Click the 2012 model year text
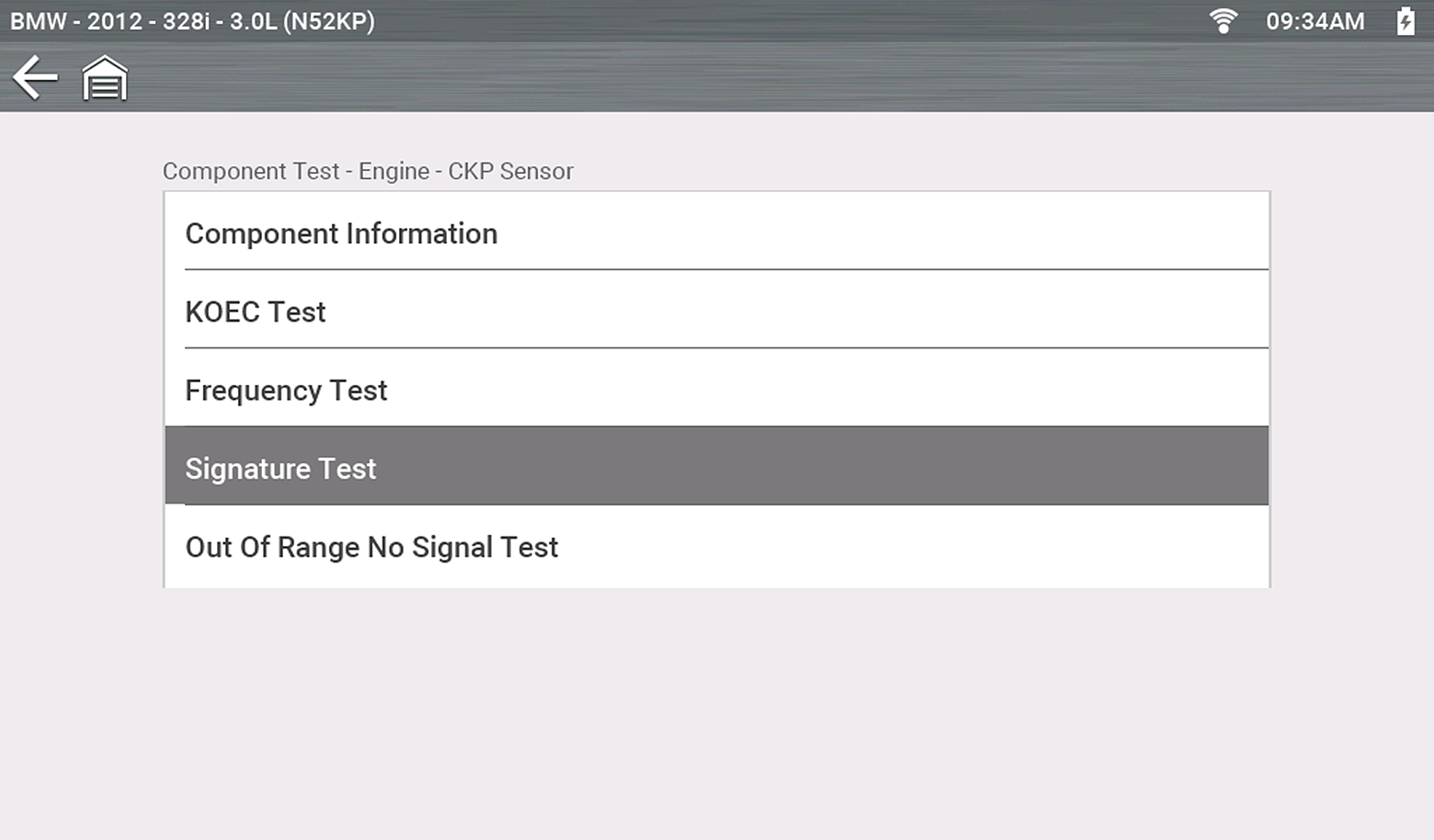The height and width of the screenshot is (840, 1434). tap(114, 21)
